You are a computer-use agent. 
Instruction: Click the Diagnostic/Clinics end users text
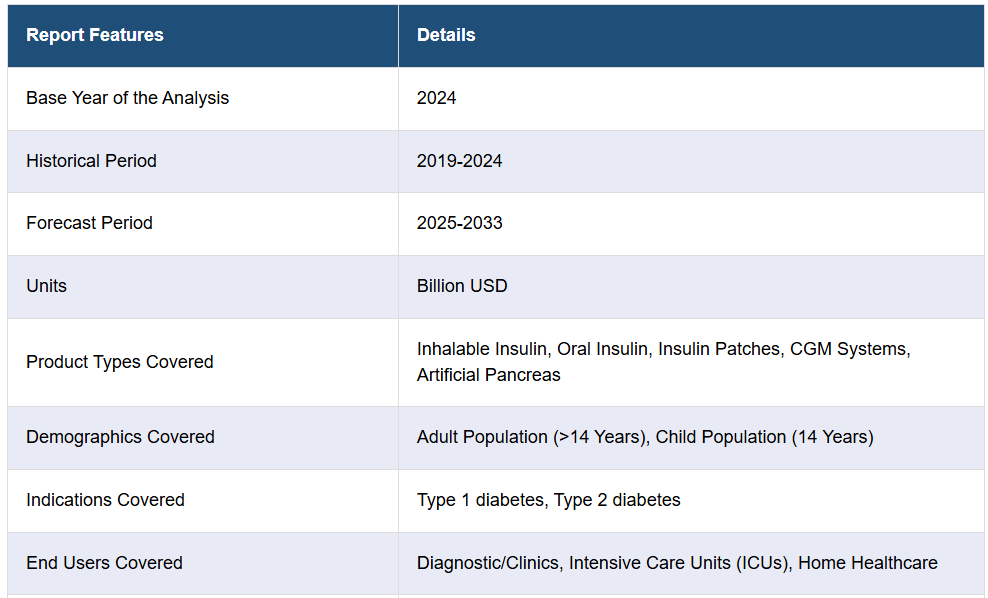488,563
